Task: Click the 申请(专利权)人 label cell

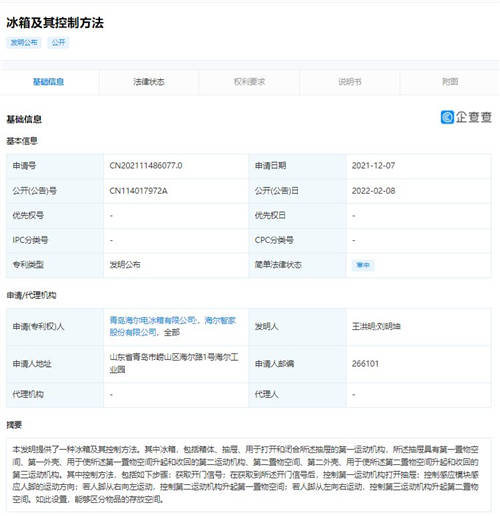Action: (x=55, y=326)
